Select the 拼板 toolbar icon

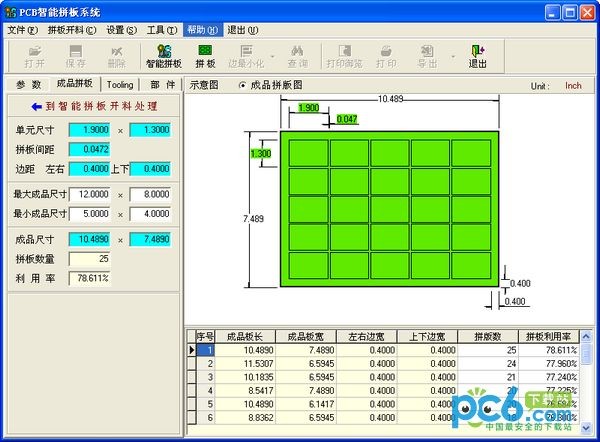point(205,57)
